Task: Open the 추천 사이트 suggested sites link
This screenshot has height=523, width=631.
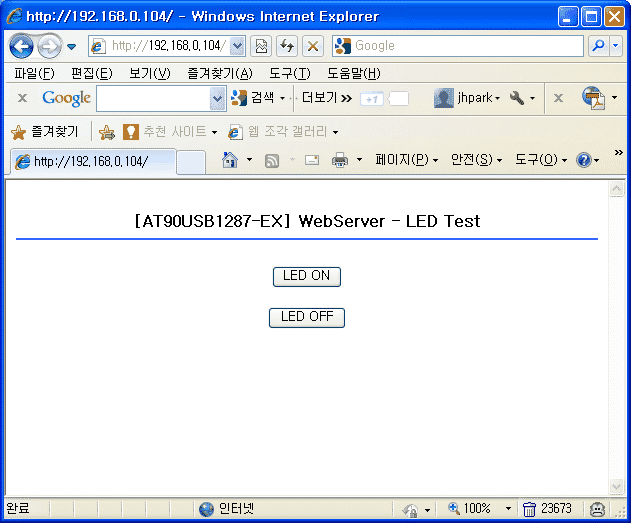Action: pyautogui.click(x=170, y=132)
